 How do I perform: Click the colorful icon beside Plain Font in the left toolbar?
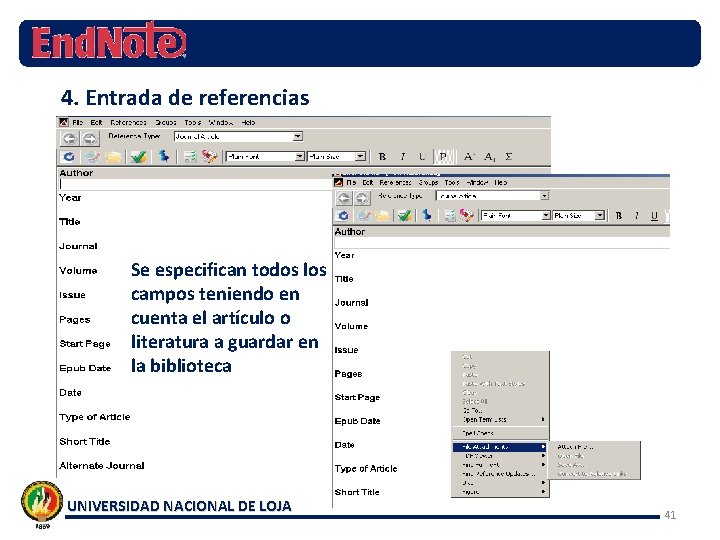point(209,157)
